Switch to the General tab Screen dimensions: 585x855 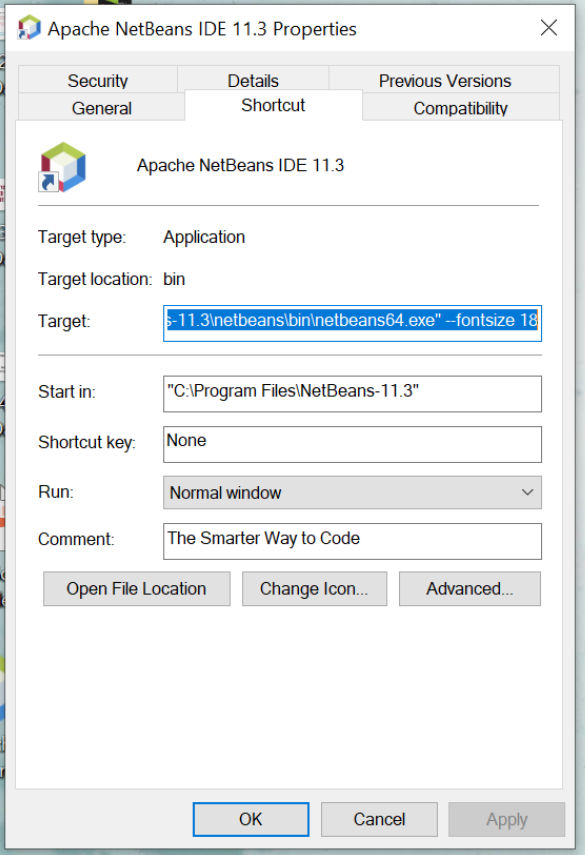(x=101, y=107)
